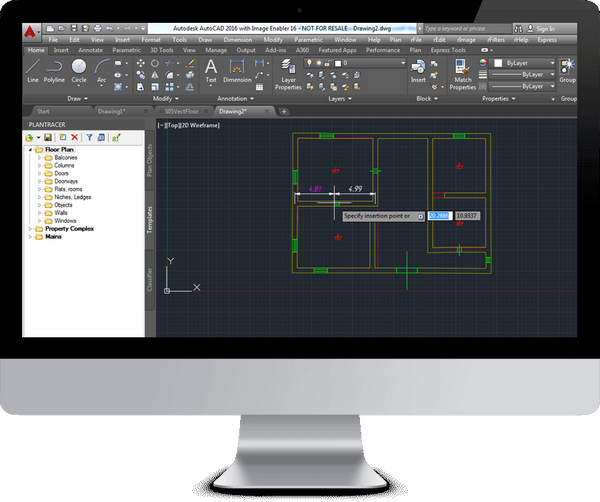Image resolution: width=600 pixels, height=502 pixels.
Task: Click the Save icon in quick access toolbar
Action: [x=74, y=28]
